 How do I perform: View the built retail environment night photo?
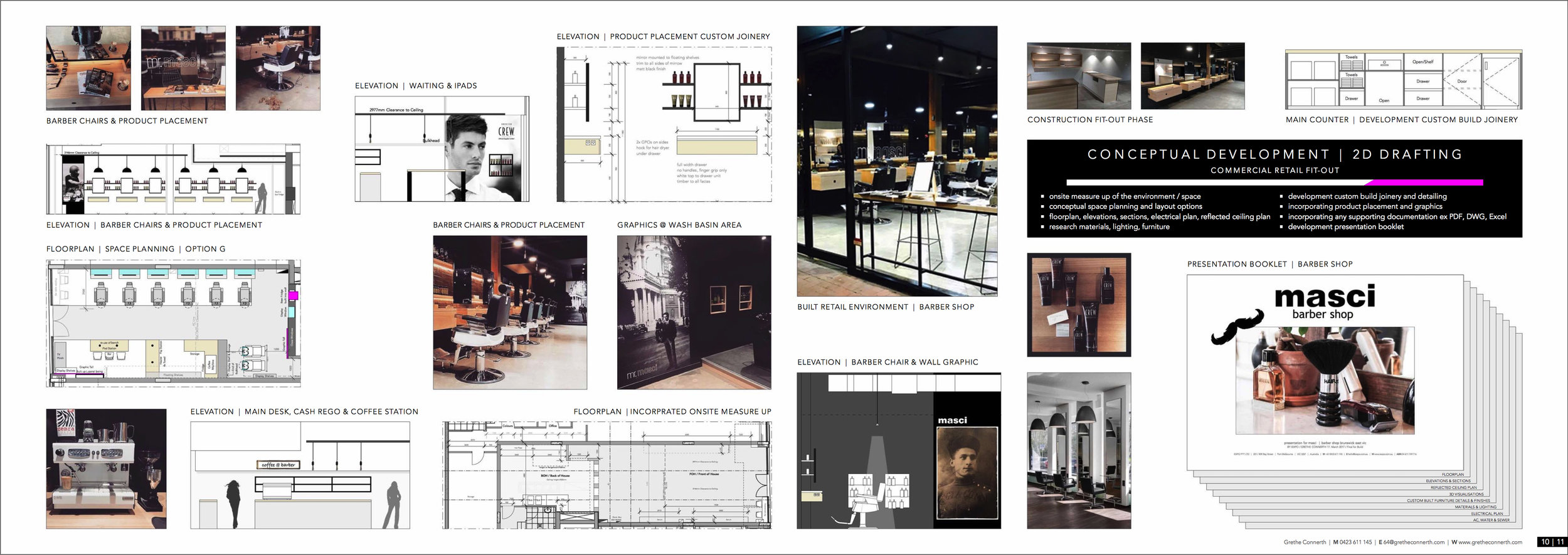[x=897, y=161]
